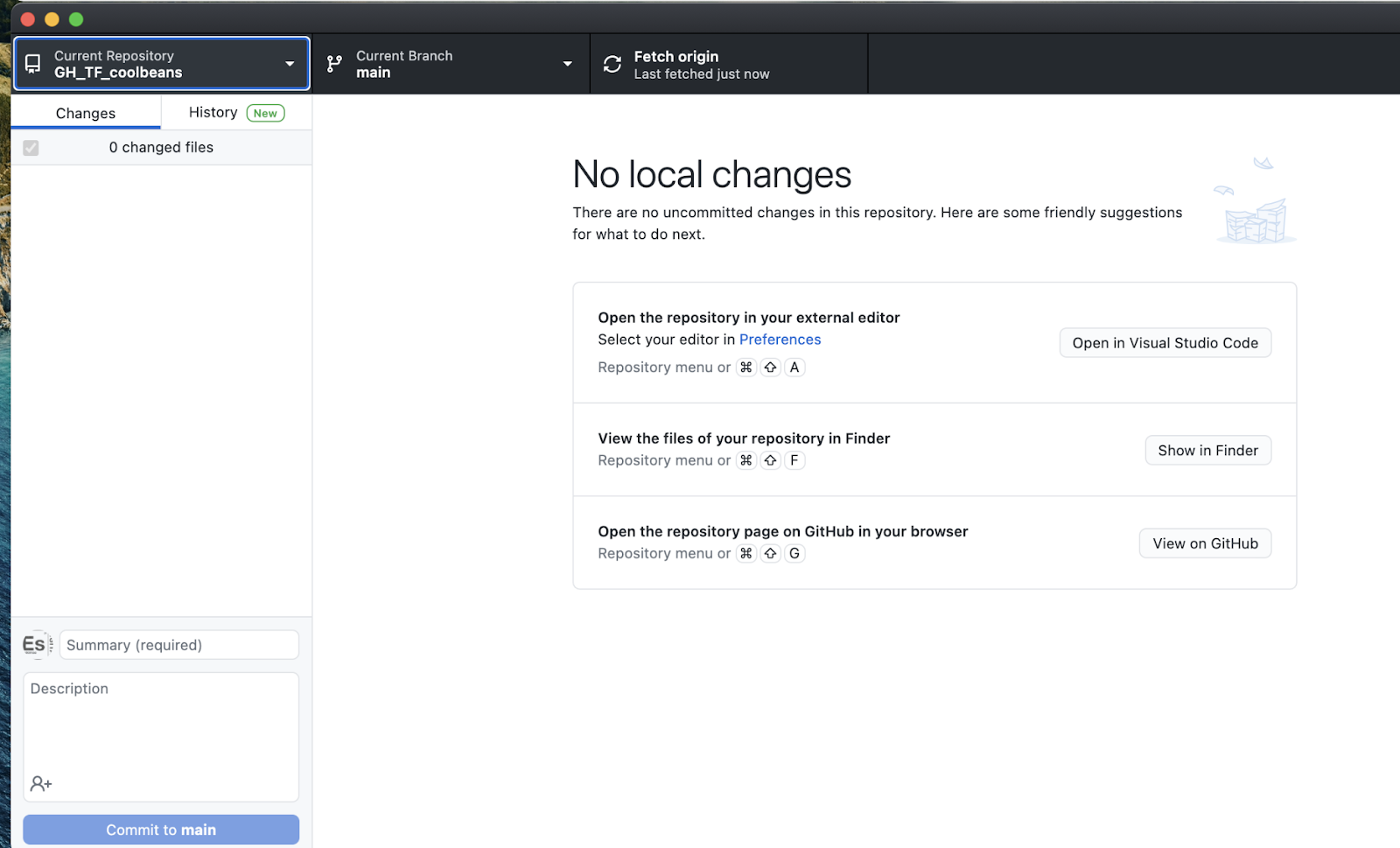Click Fetch origin button
This screenshot has height=848, width=1400.
(729, 64)
